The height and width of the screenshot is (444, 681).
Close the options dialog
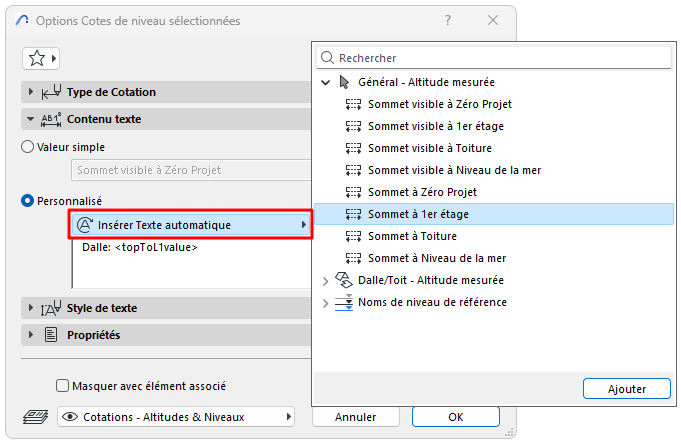point(493,20)
